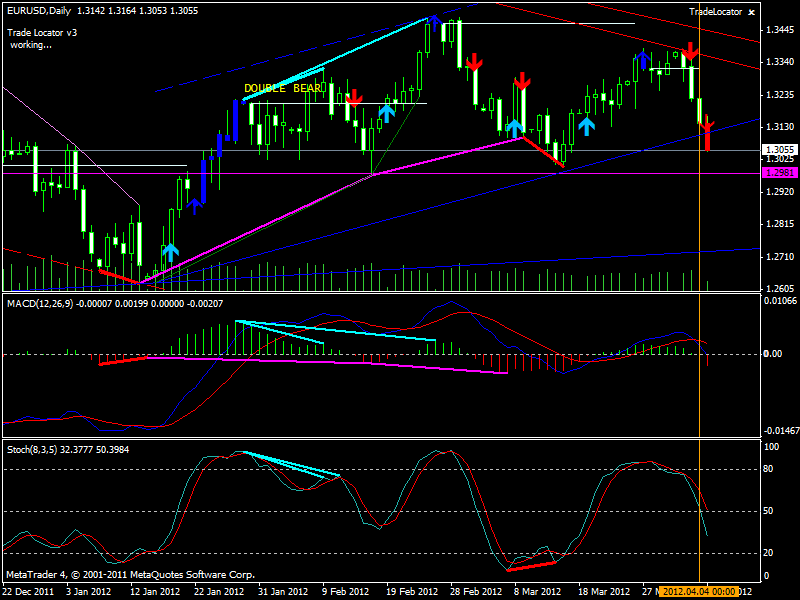
Task: Click the orange 2012.04.04 00:00 date label
Action: coord(698,592)
